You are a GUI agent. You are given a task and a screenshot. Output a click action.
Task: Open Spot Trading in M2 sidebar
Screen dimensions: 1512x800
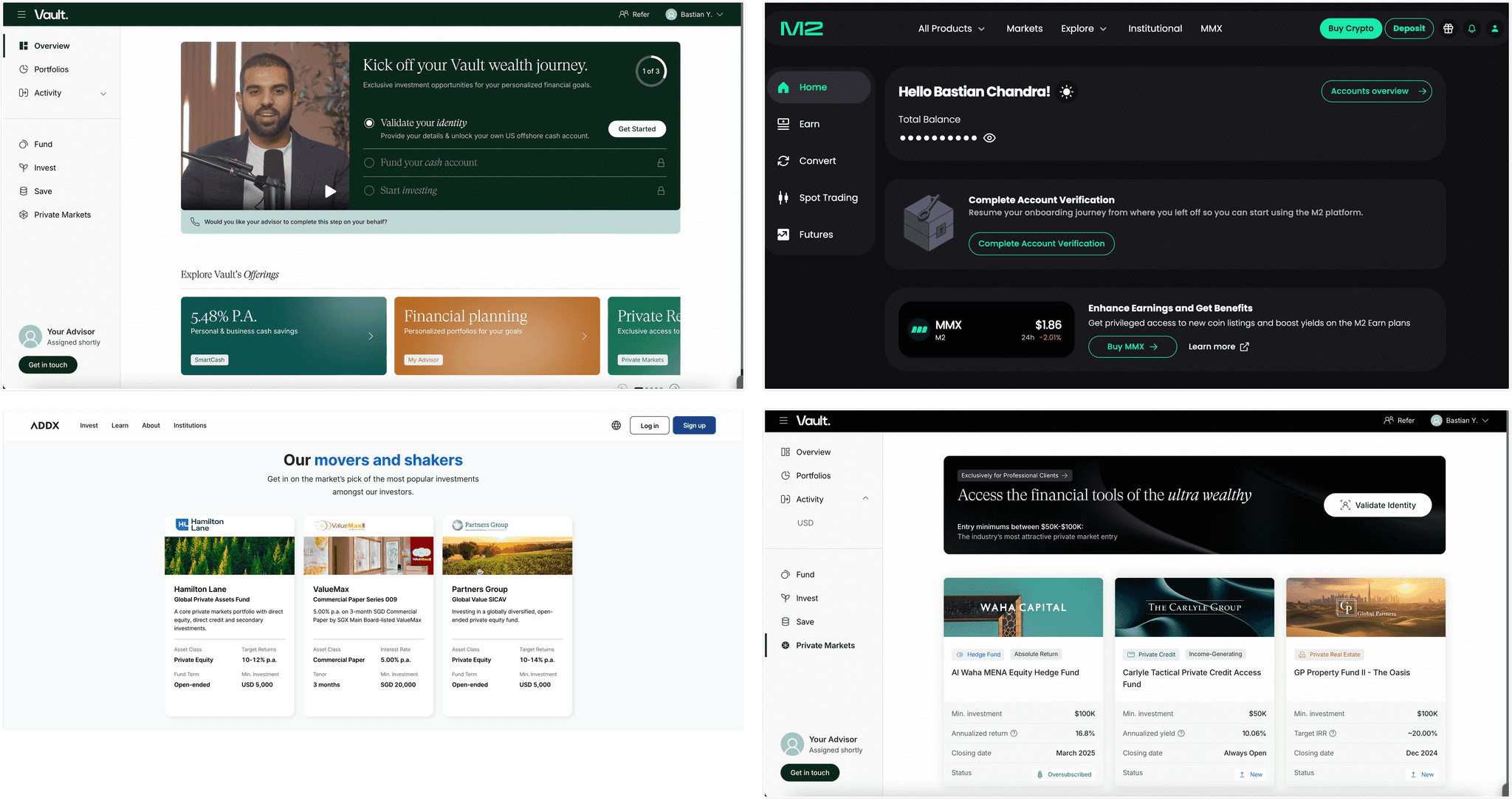click(x=828, y=198)
